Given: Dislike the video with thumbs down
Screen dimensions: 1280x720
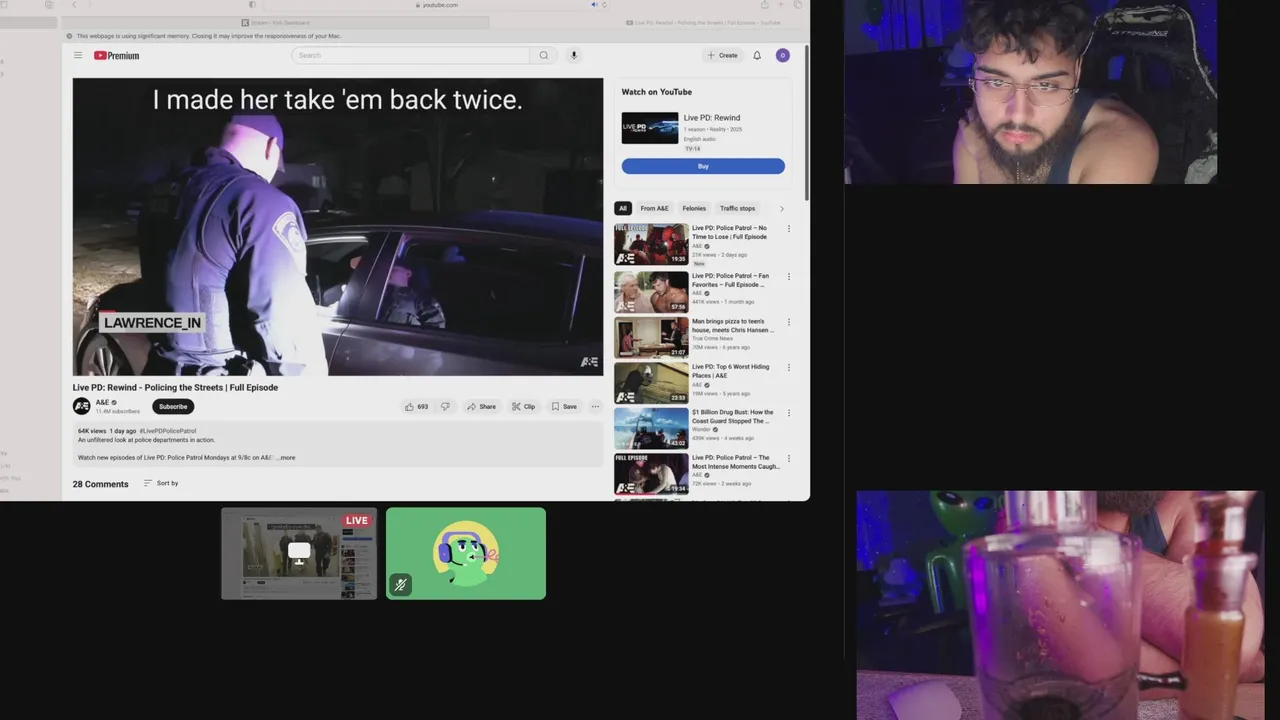Looking at the screenshot, I should coord(445,406).
